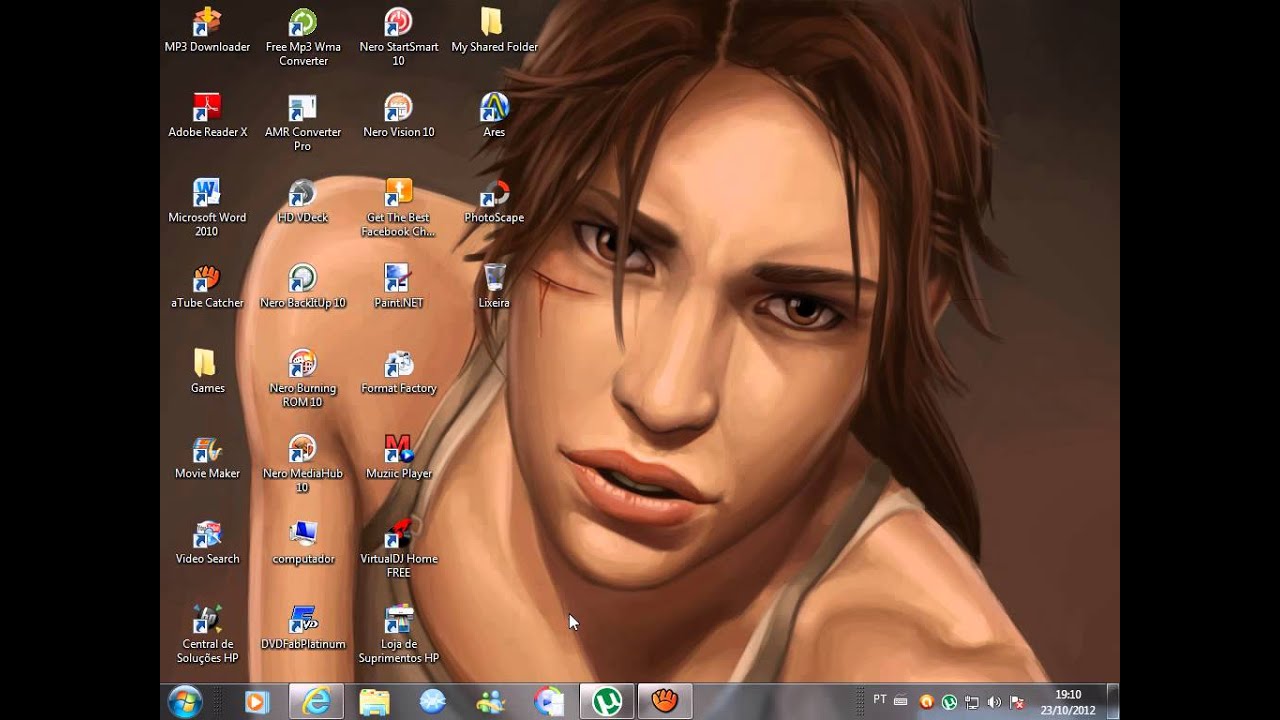Open the MP3 Downloader desktop shortcut
The image size is (1280, 720).
(x=207, y=30)
